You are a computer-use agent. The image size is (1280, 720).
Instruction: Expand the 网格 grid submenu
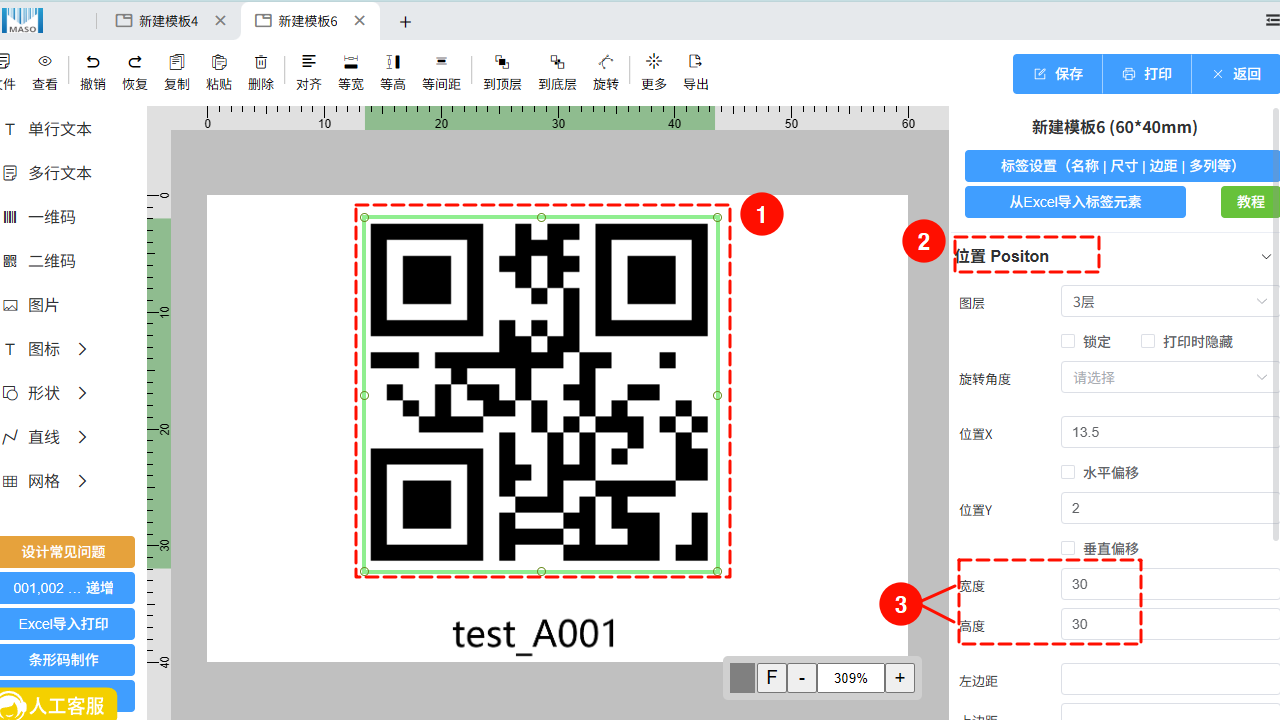pyautogui.click(x=83, y=481)
